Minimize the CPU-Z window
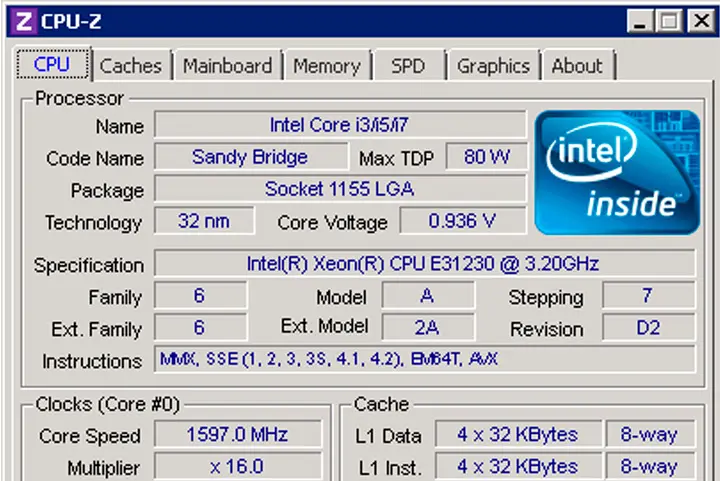Image resolution: width=720 pixels, height=481 pixels. (640, 21)
